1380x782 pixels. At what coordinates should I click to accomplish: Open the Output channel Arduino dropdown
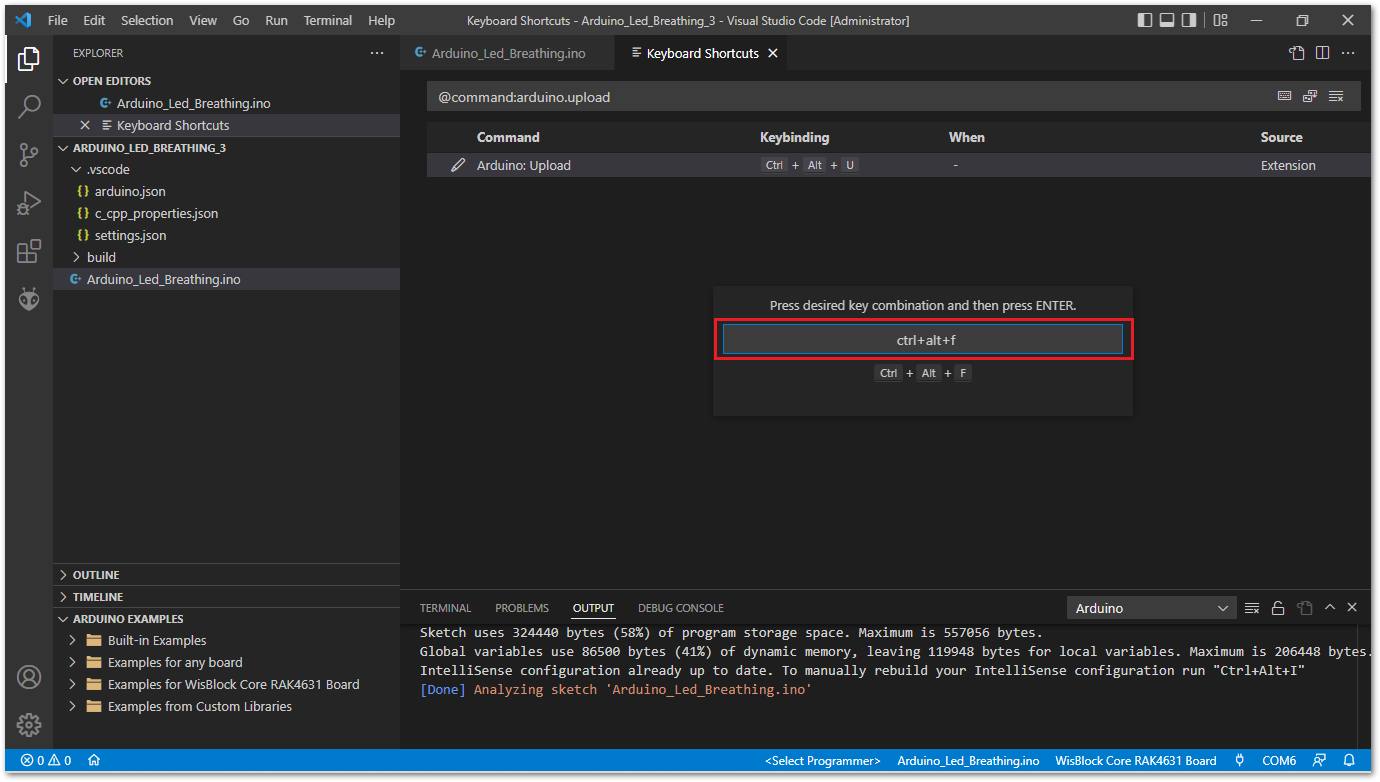[1152, 608]
